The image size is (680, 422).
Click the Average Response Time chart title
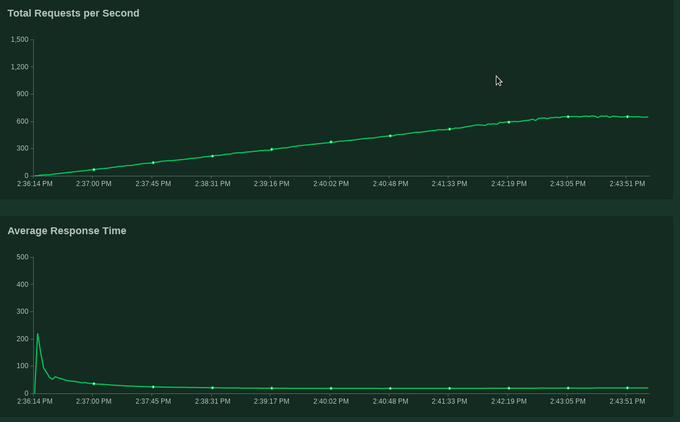67,231
